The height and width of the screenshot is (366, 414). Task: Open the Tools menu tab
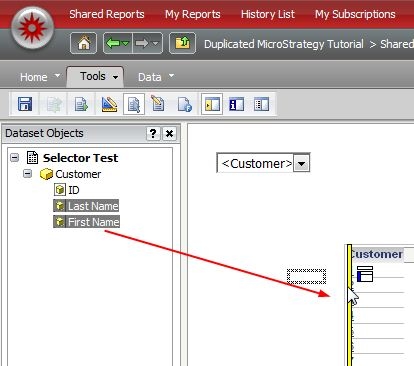coord(95,76)
